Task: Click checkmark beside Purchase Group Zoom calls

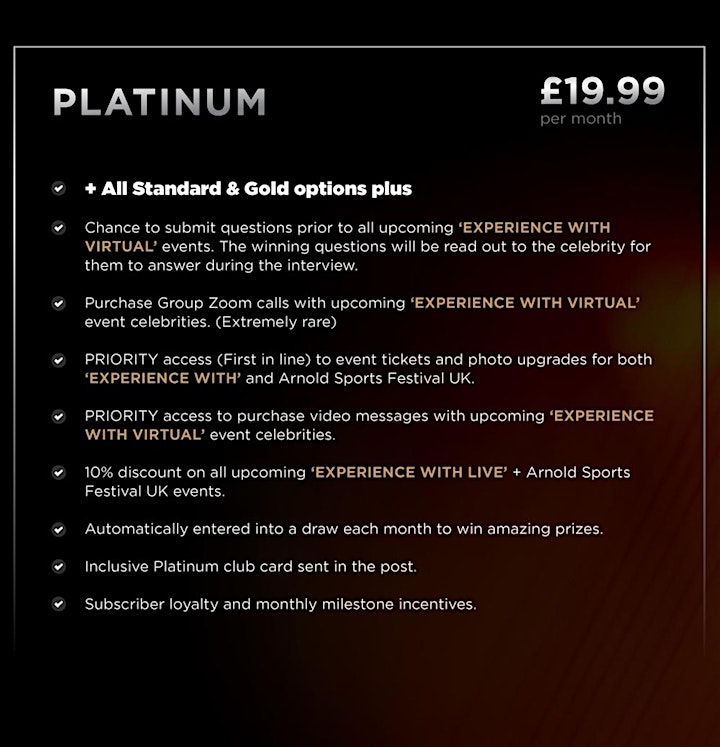Action: [59, 303]
